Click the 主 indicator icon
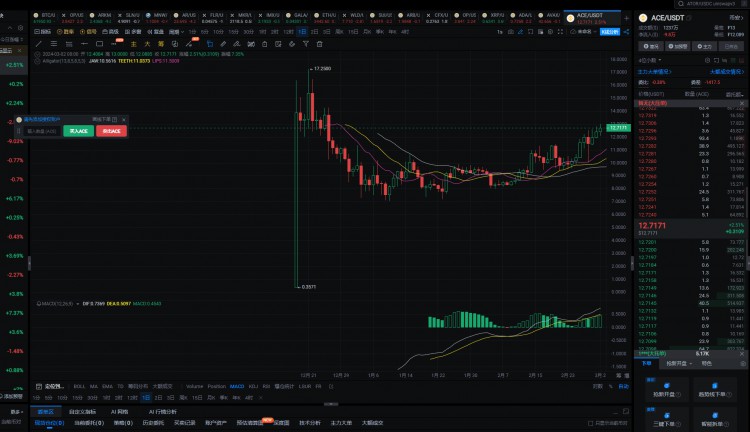 (x=133, y=44)
